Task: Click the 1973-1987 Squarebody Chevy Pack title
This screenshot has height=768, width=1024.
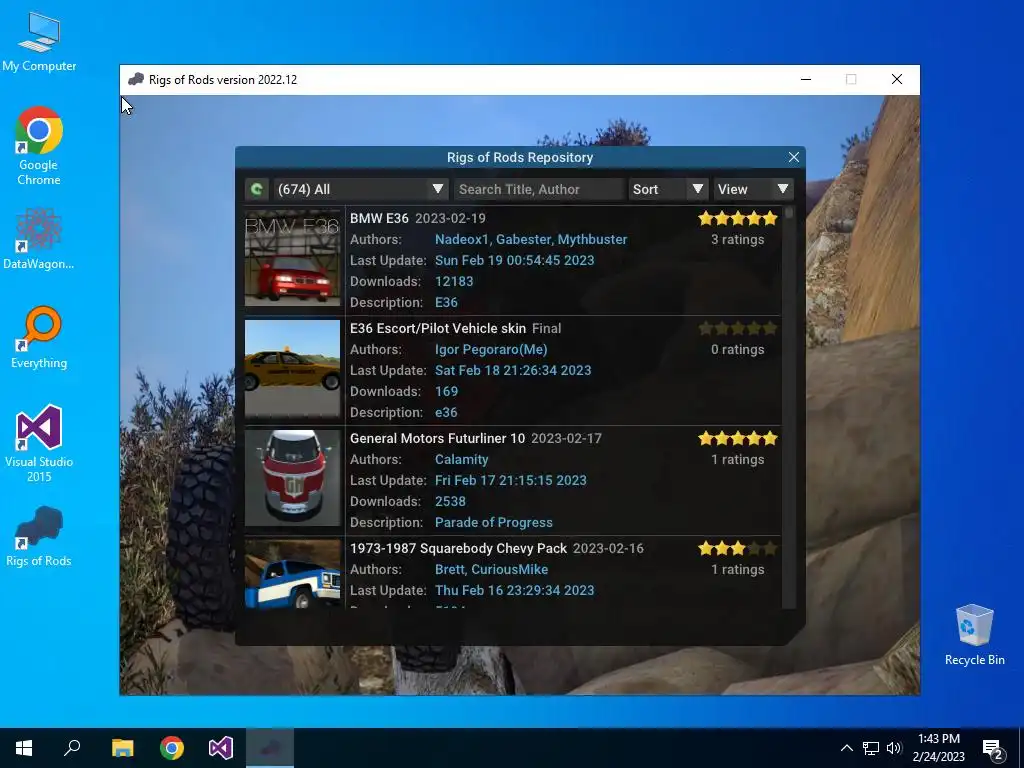Action: pyautogui.click(x=458, y=549)
